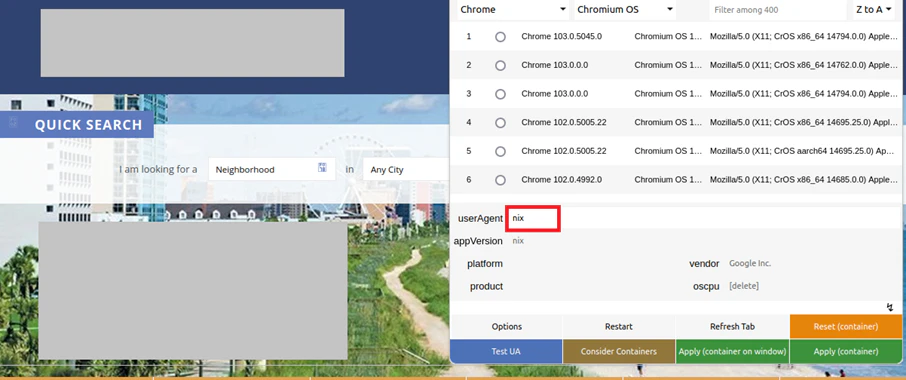The image size is (906, 380).
Task: Open the Chrome browser dropdown
Action: pos(513,10)
